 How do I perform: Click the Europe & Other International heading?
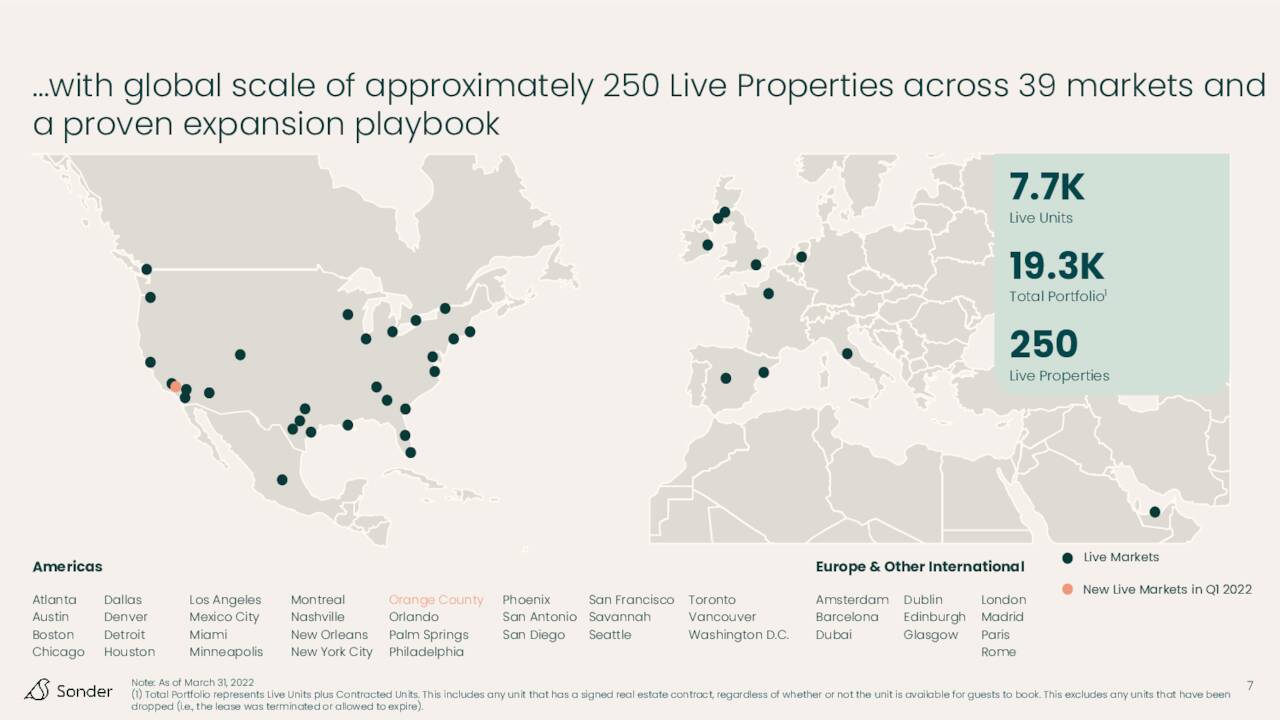coord(920,567)
